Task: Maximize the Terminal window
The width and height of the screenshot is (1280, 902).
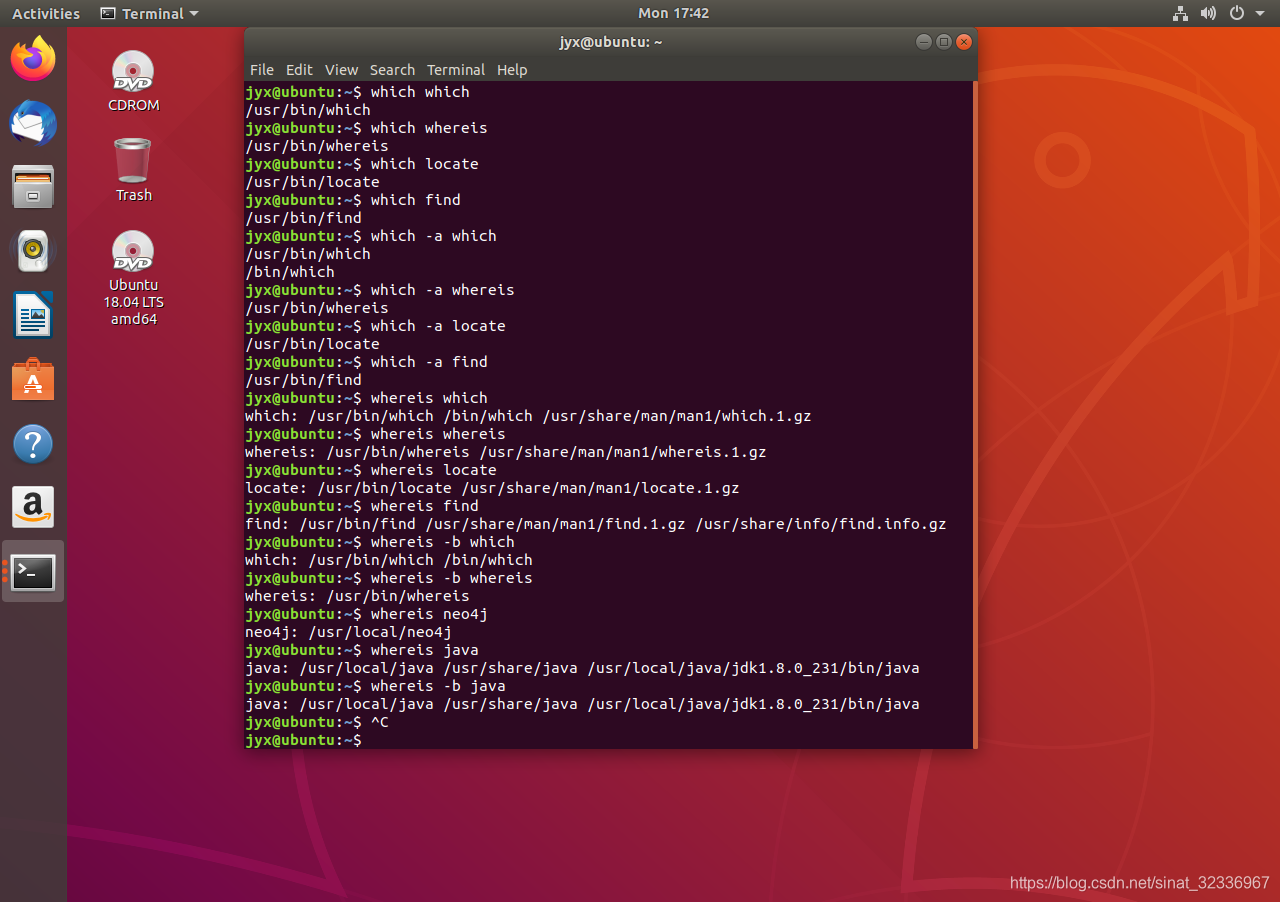Action: 943,42
